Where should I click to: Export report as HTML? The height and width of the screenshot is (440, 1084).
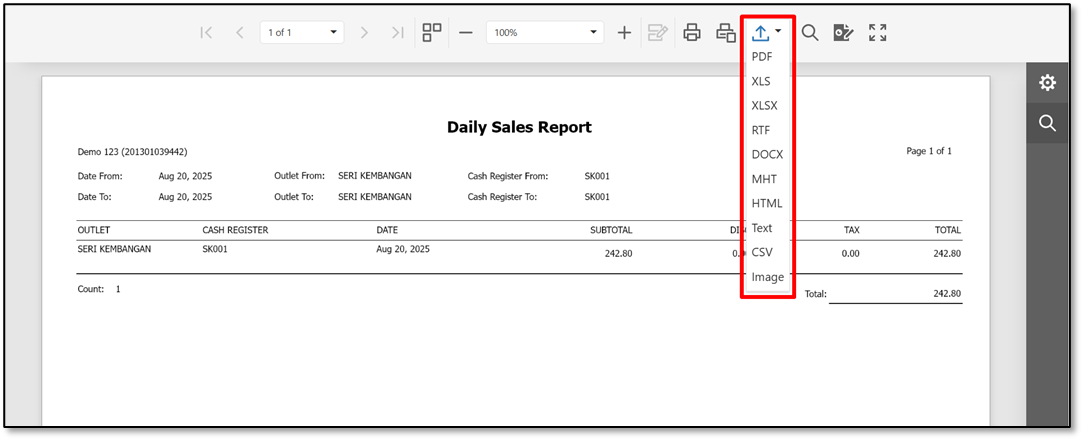767,203
